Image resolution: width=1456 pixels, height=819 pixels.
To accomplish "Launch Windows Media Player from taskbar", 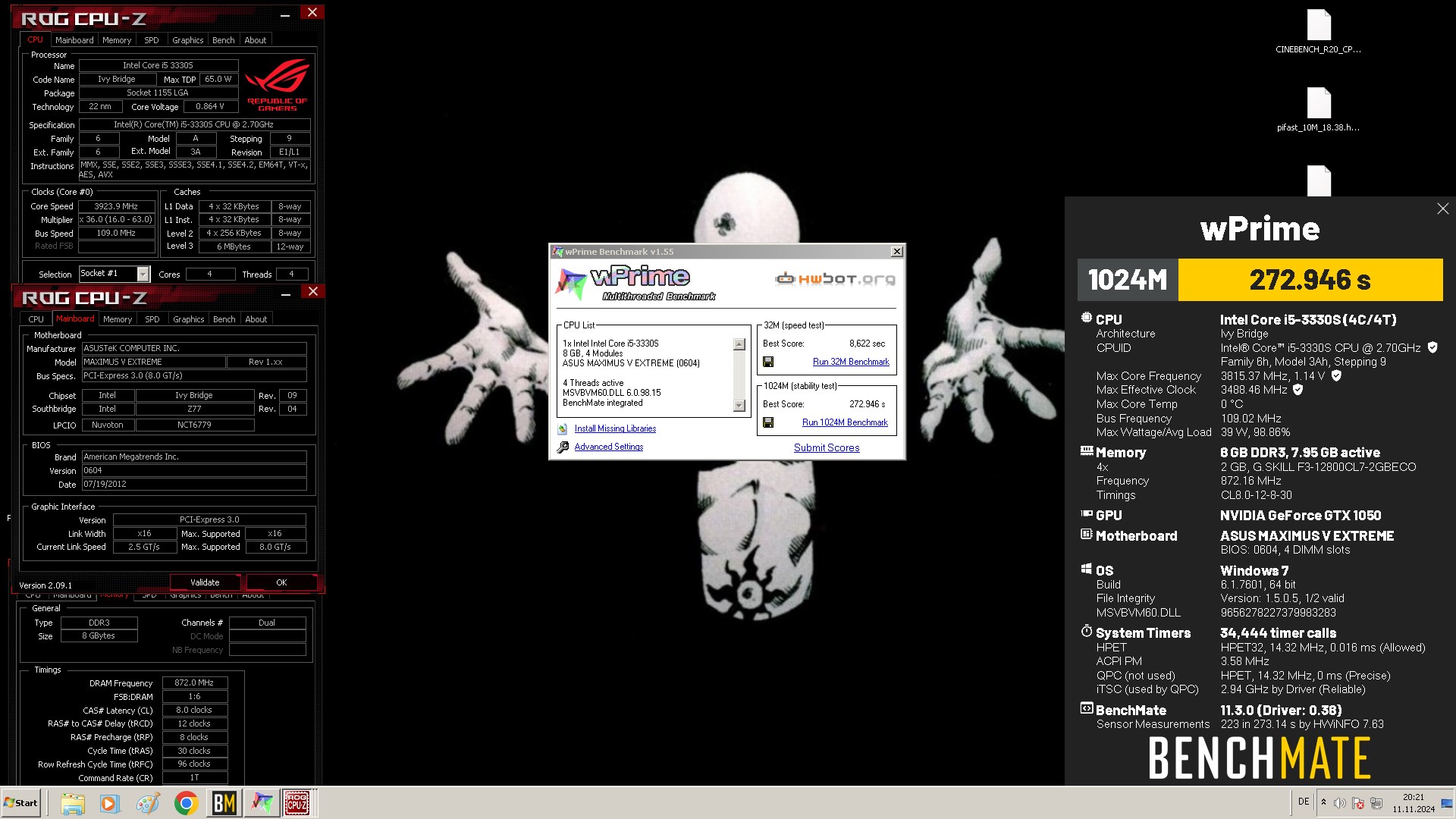I will point(110,803).
